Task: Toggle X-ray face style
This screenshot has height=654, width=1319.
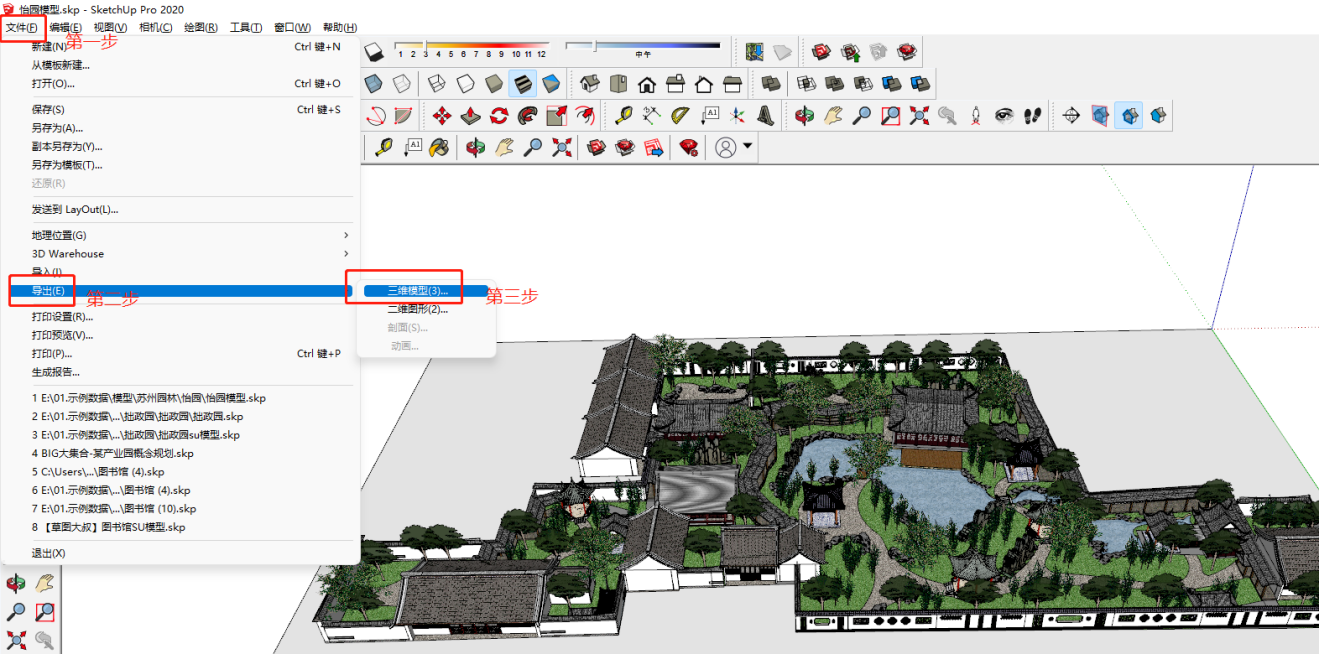Action: tap(373, 83)
